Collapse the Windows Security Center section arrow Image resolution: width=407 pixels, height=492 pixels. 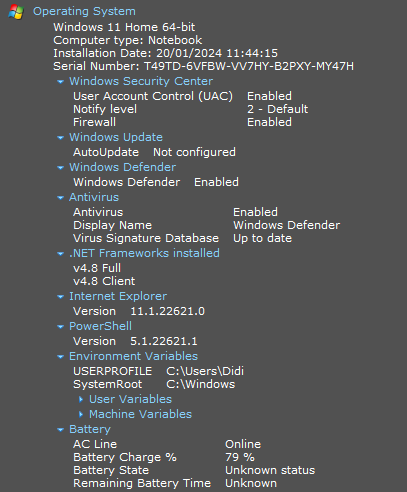60,82
